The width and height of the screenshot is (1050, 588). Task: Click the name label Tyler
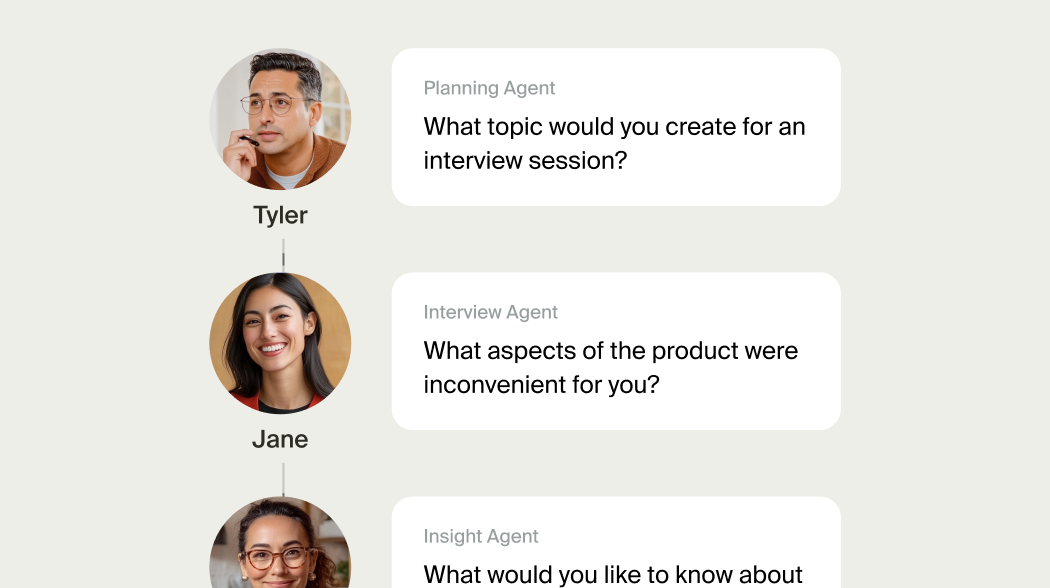coord(280,215)
